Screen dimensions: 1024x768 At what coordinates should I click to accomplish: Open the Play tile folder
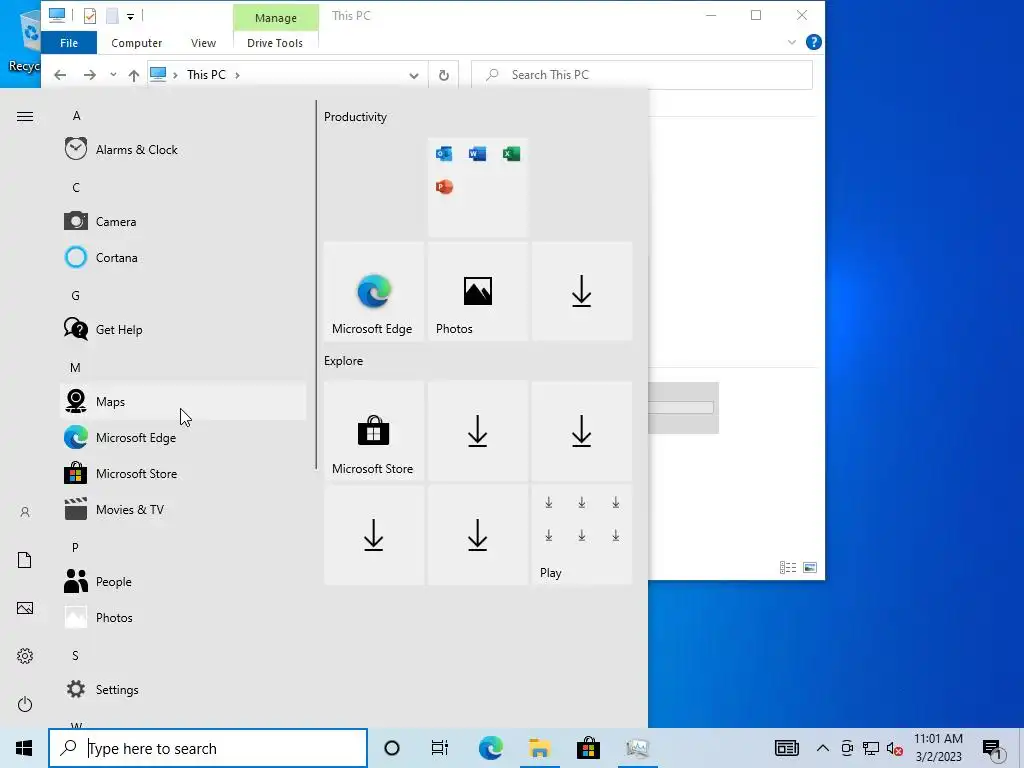click(x=582, y=535)
